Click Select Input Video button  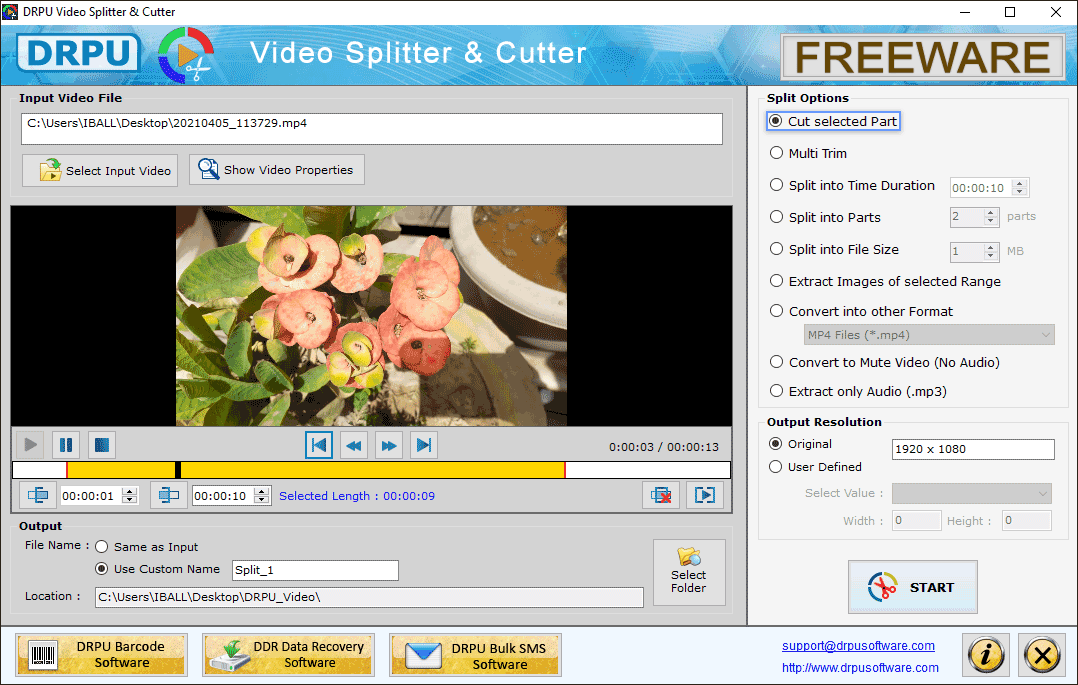[x=100, y=171]
